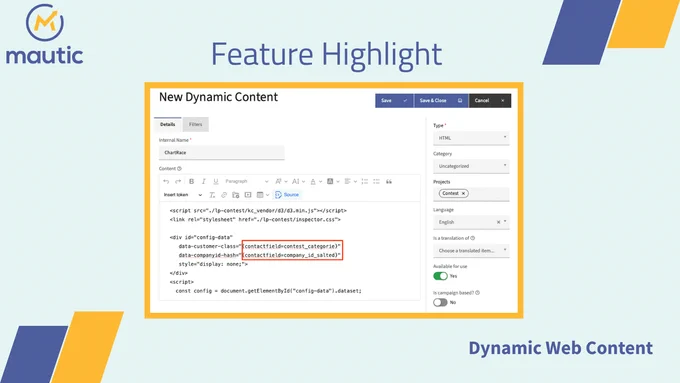Click the Cancel button
The image size is (680, 383).
pos(490,100)
